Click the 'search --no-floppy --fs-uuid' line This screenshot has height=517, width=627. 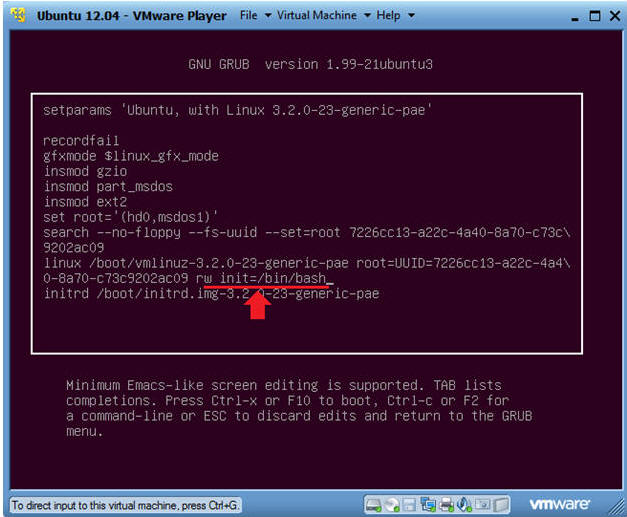tap(307, 232)
